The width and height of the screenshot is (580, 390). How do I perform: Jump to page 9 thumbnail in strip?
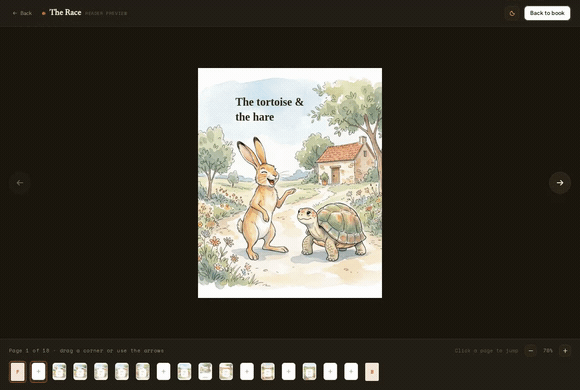[x=184, y=371]
